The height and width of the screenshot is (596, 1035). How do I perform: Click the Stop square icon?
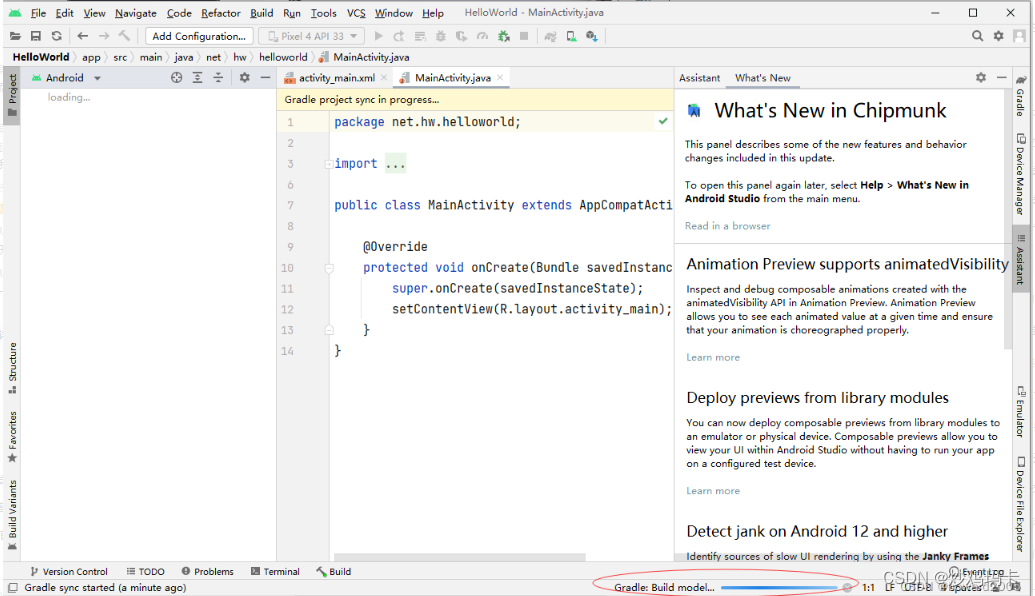(x=524, y=36)
